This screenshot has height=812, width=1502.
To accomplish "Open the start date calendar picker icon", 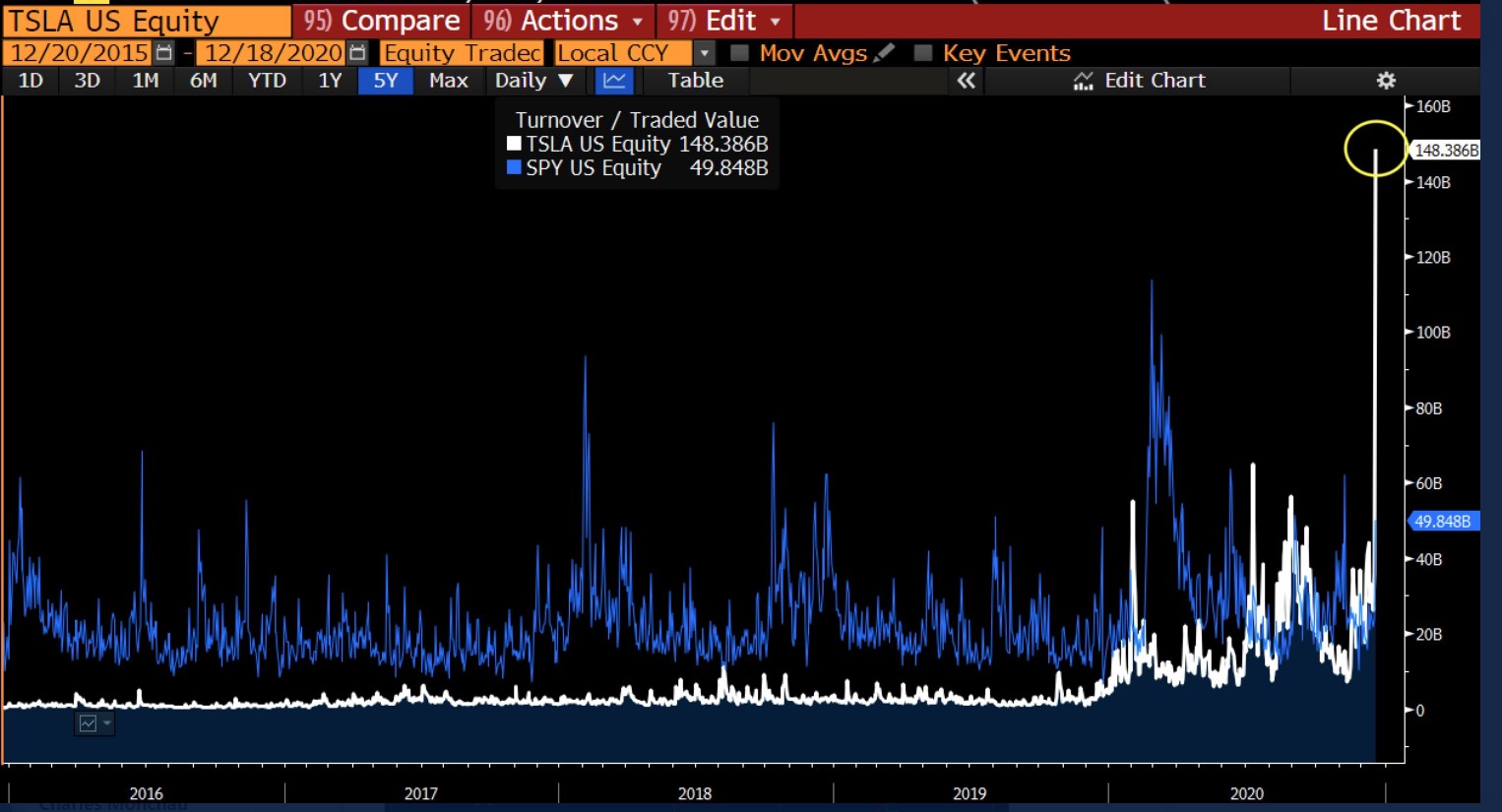I will point(164,53).
